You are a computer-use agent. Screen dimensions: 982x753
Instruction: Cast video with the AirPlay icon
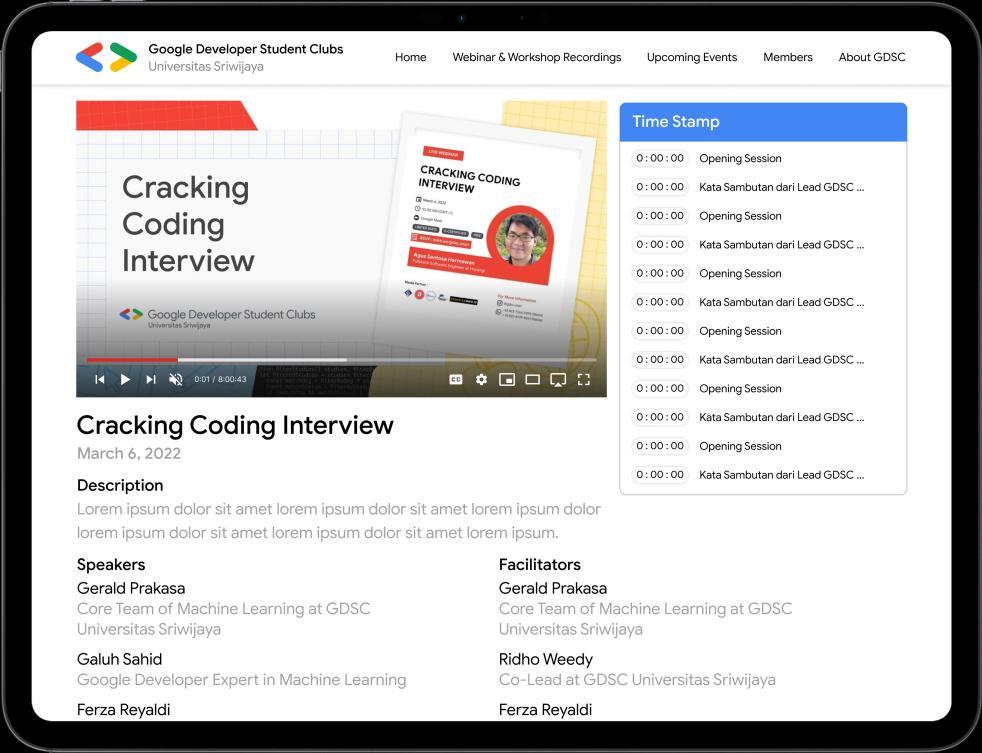pyautogui.click(x=558, y=380)
